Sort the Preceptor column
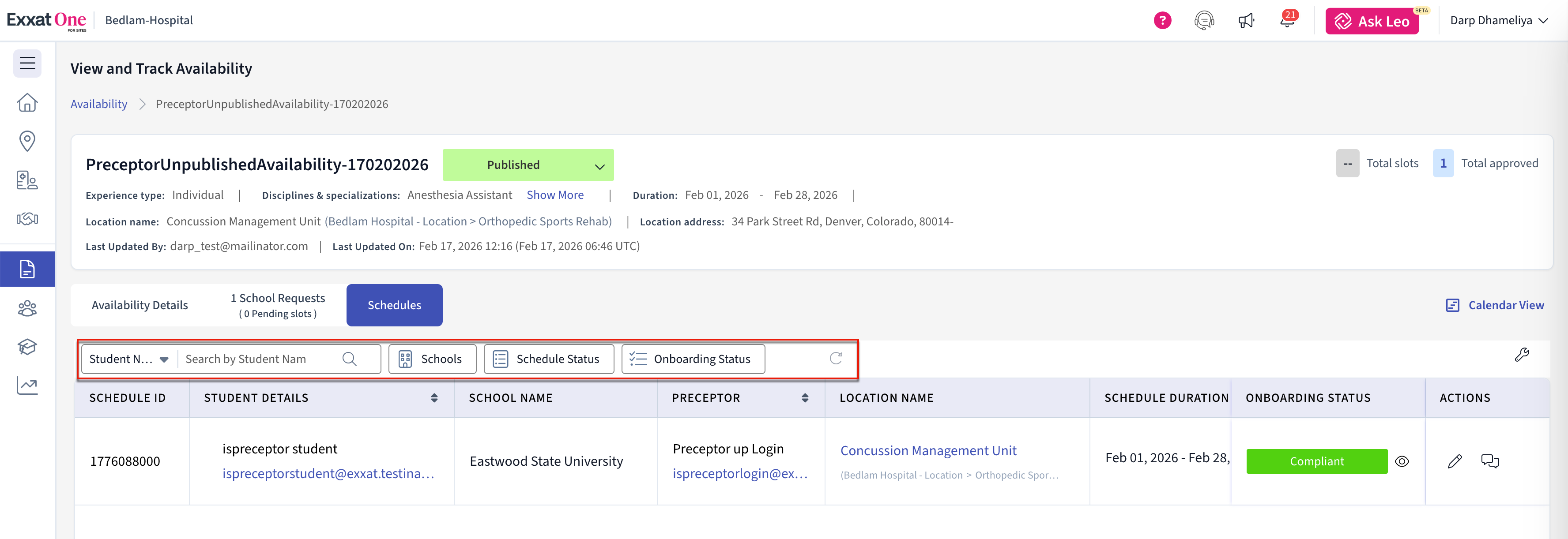 coord(805,398)
